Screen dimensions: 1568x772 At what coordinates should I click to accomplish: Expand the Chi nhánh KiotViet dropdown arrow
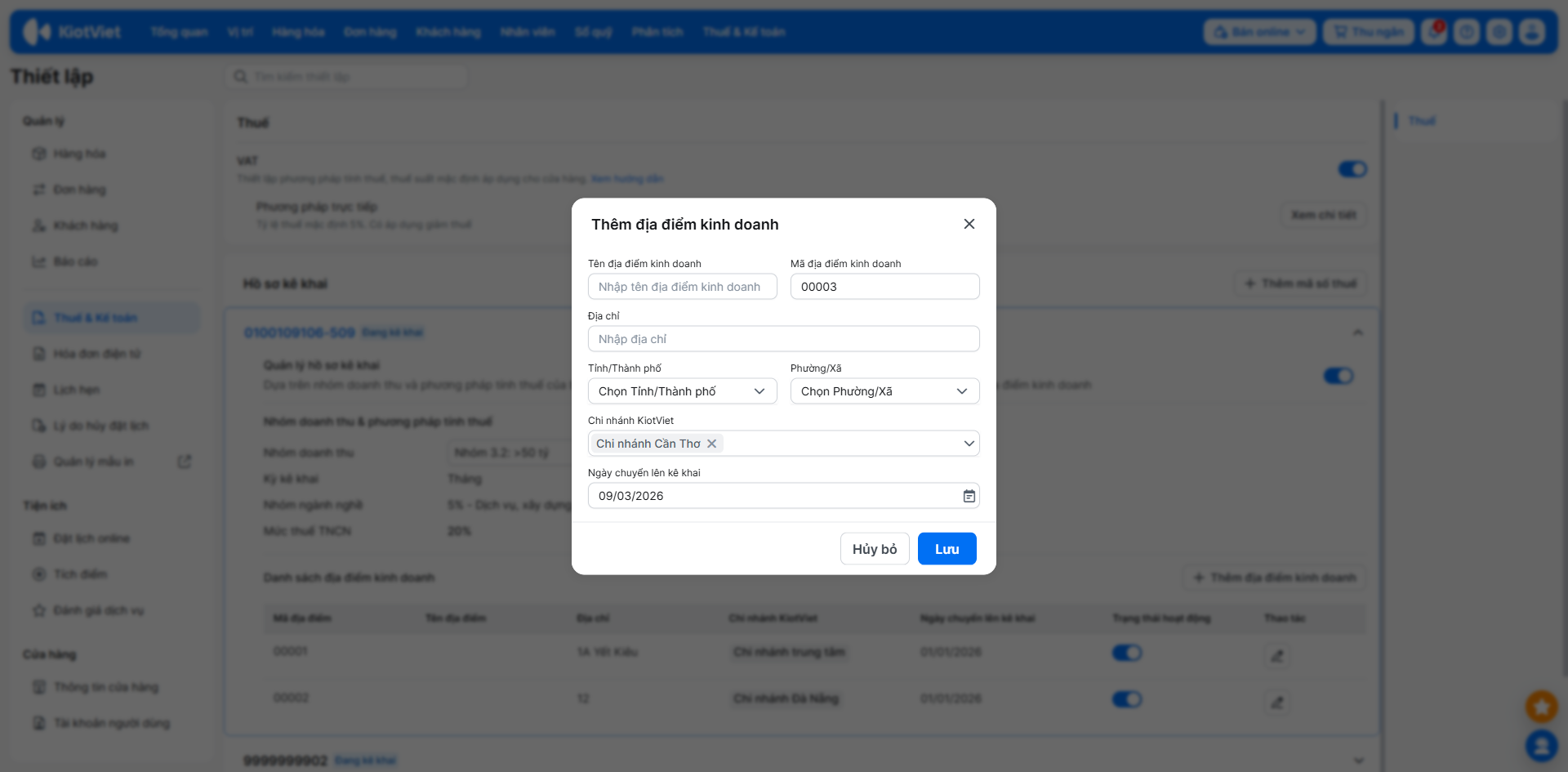pyautogui.click(x=969, y=444)
